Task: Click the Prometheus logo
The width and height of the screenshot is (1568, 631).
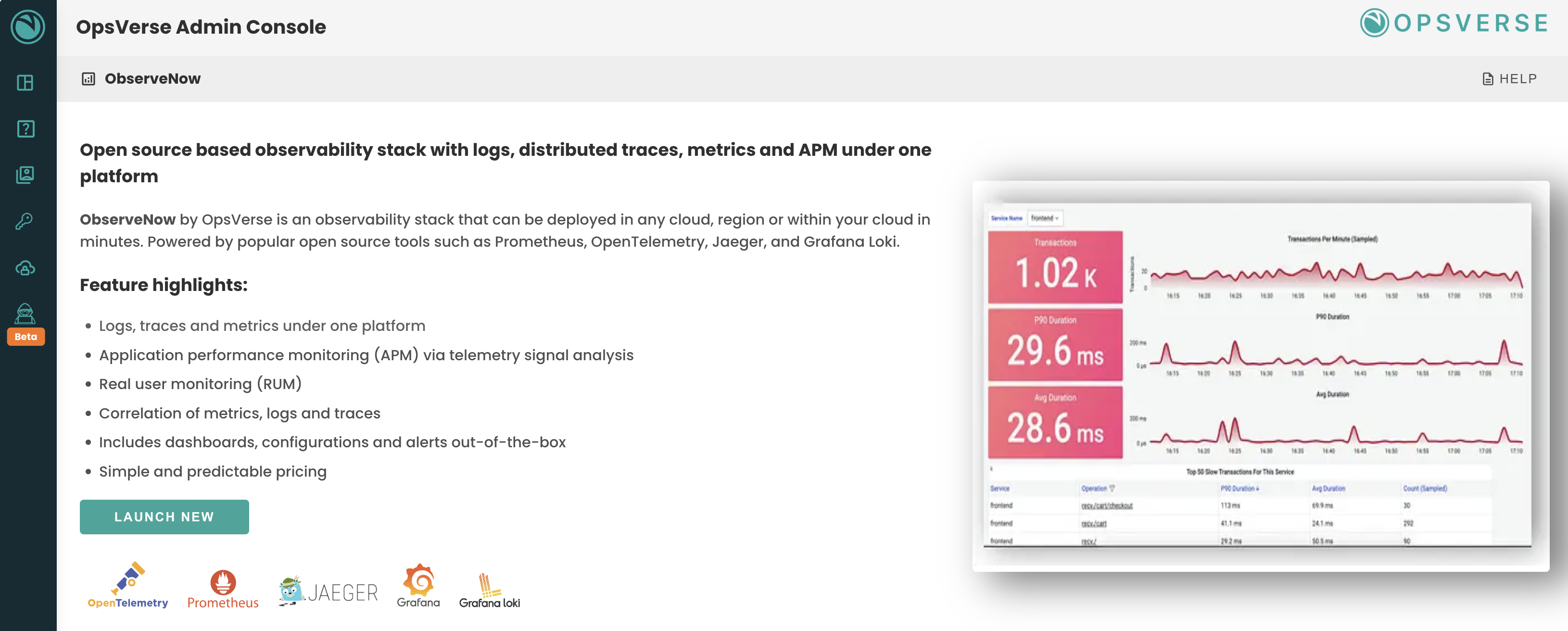Action: tap(223, 589)
